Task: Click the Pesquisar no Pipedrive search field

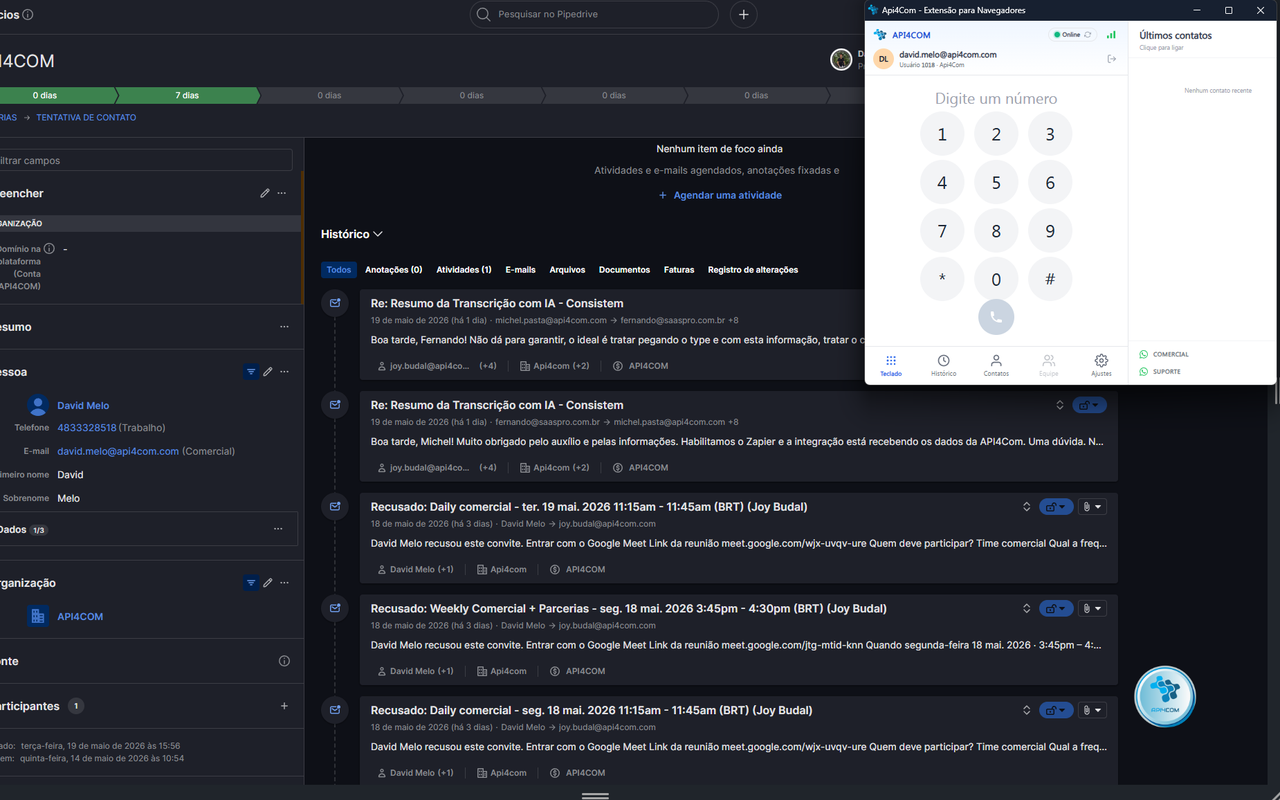Action: (594, 14)
